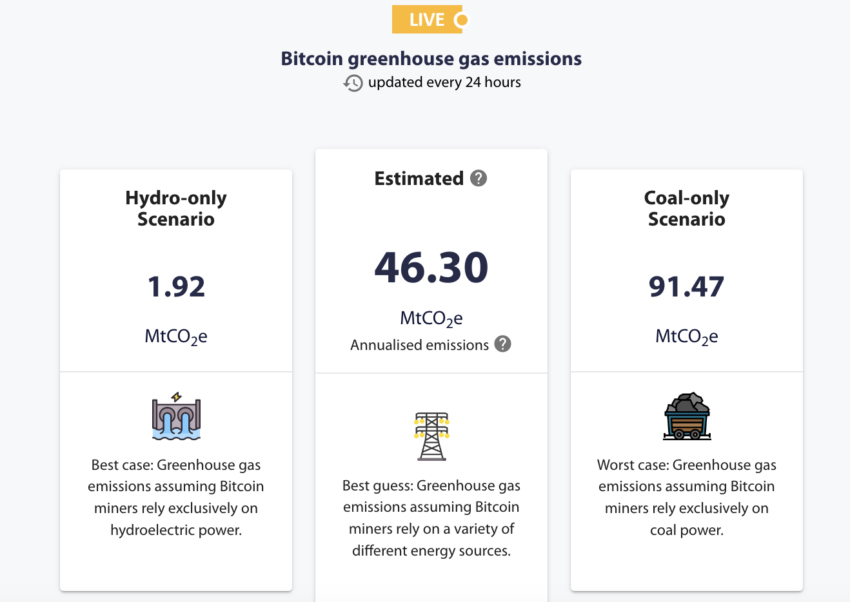850x602 pixels.
Task: Click the help icon next to Estimated
Action: (479, 178)
